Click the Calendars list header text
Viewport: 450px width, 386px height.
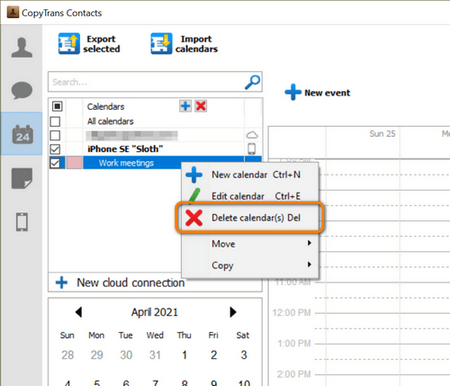pyautogui.click(x=106, y=107)
